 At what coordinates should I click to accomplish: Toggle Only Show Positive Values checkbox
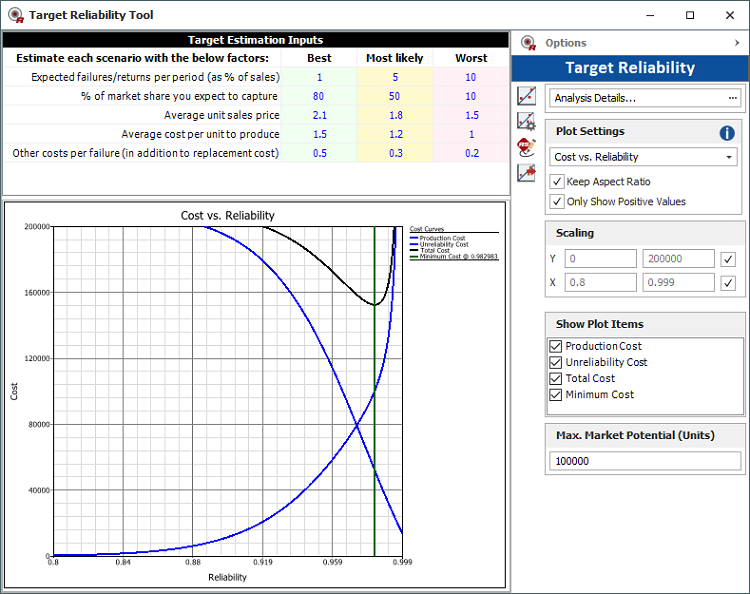(x=558, y=201)
